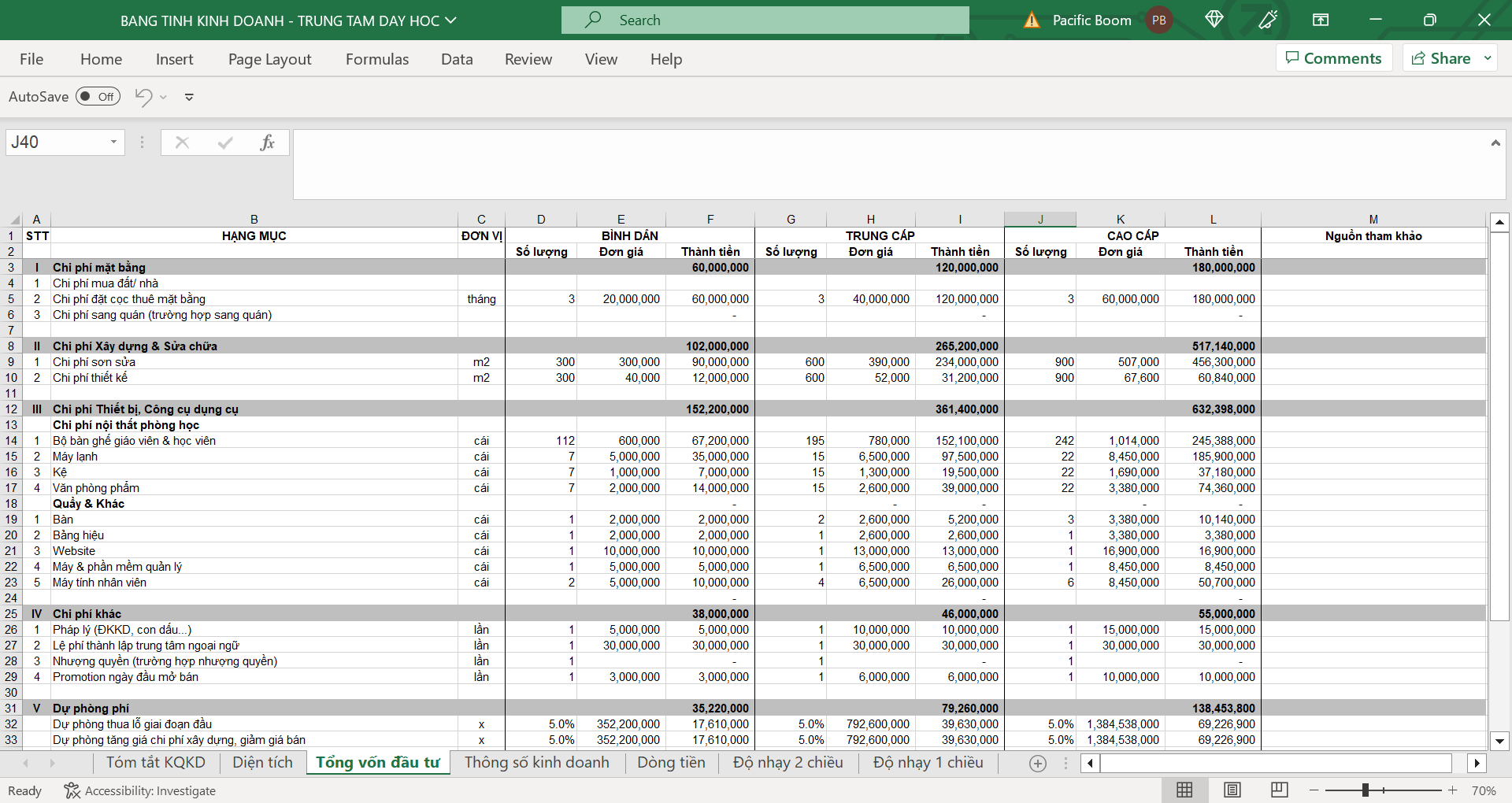This screenshot has height=803, width=1512.
Task: Click the zoom slider handle
Action: coord(1366,790)
